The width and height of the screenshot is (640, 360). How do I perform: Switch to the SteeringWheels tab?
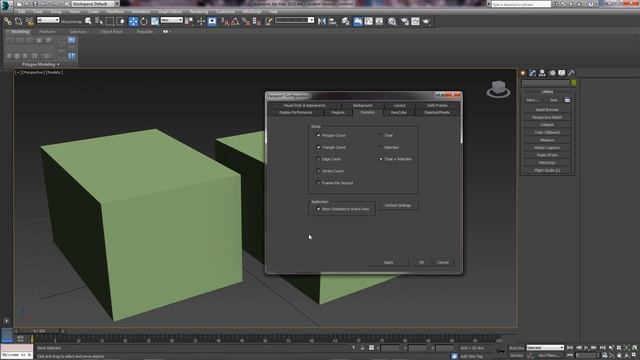click(x=437, y=112)
